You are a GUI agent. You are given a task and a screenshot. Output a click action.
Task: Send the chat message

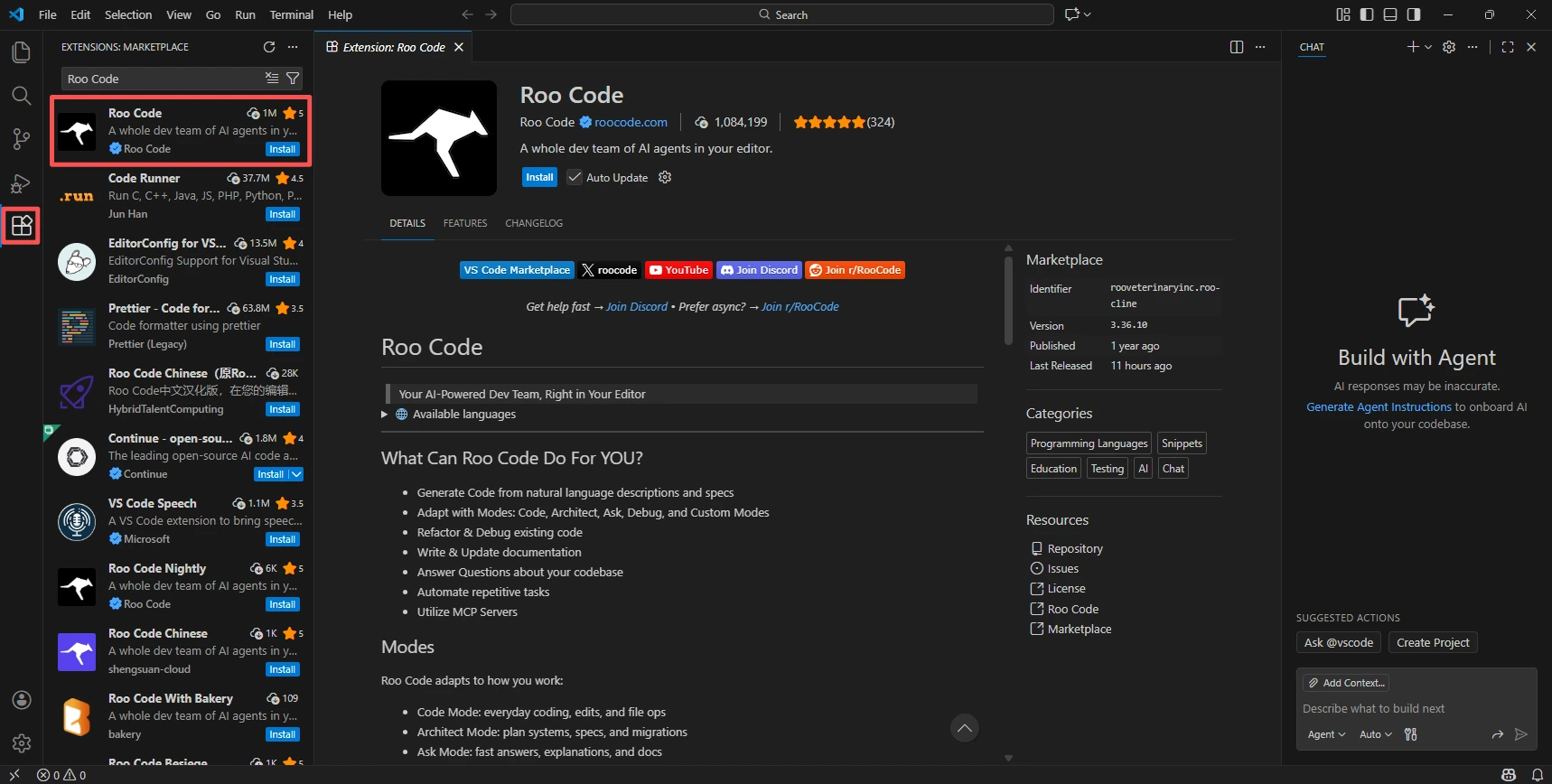click(1521, 734)
